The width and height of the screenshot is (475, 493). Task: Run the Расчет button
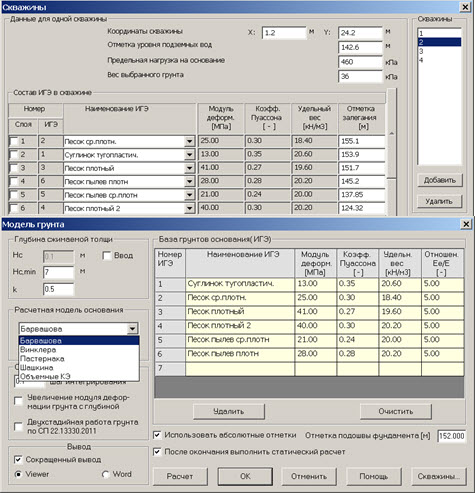180,476
